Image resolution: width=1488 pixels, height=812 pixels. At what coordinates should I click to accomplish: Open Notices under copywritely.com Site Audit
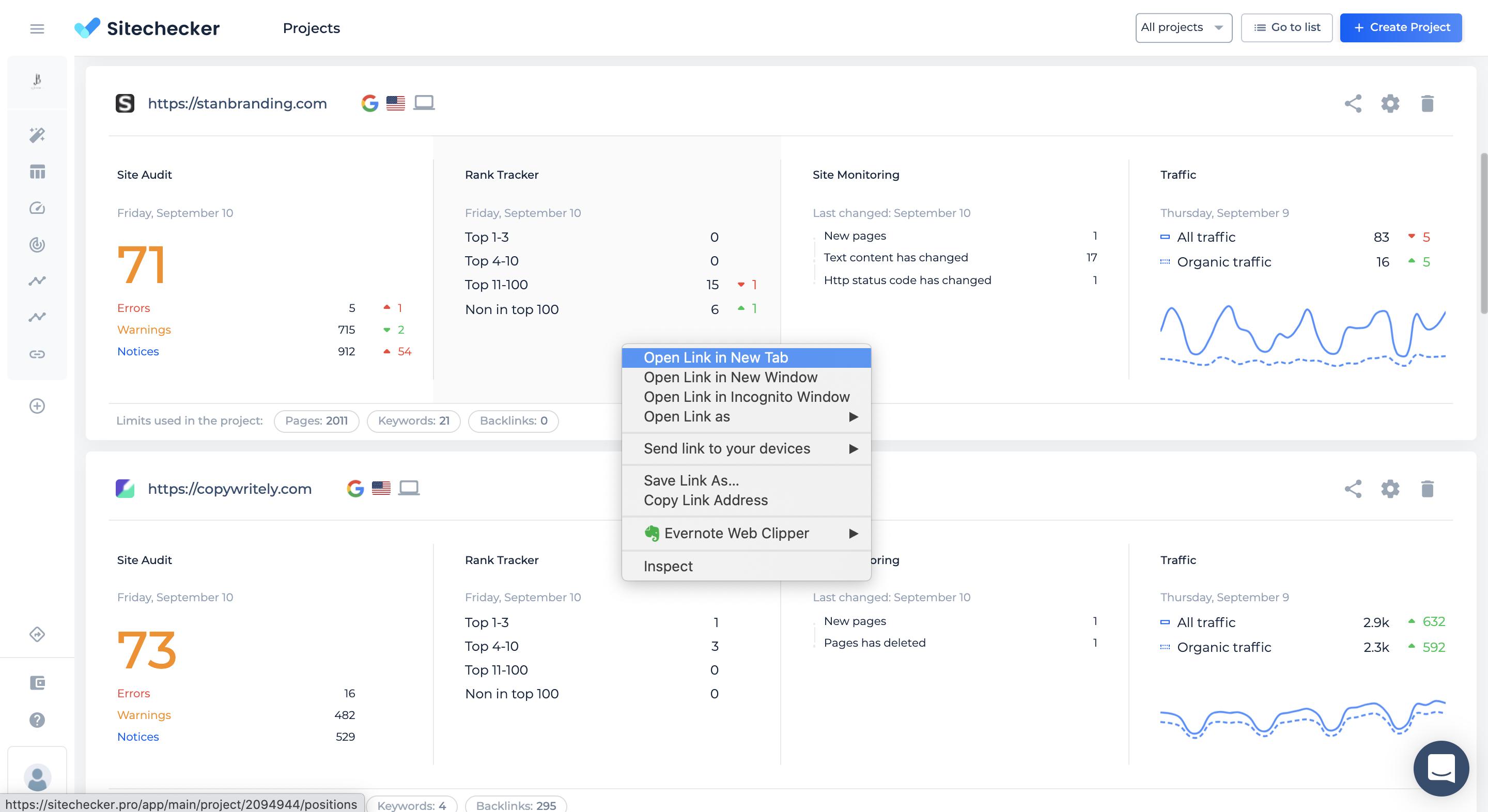pyautogui.click(x=137, y=737)
